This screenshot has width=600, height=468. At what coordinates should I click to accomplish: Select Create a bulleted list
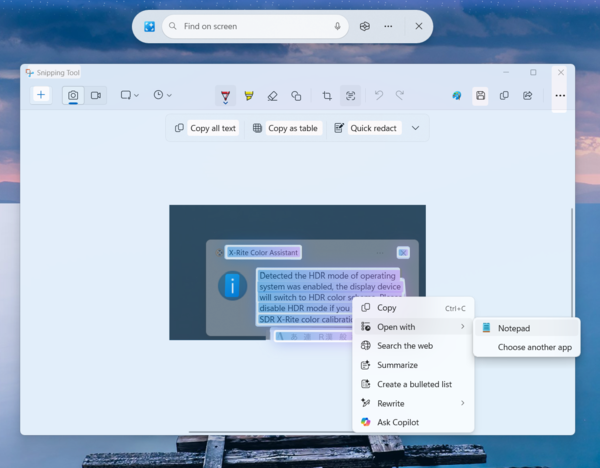413,384
